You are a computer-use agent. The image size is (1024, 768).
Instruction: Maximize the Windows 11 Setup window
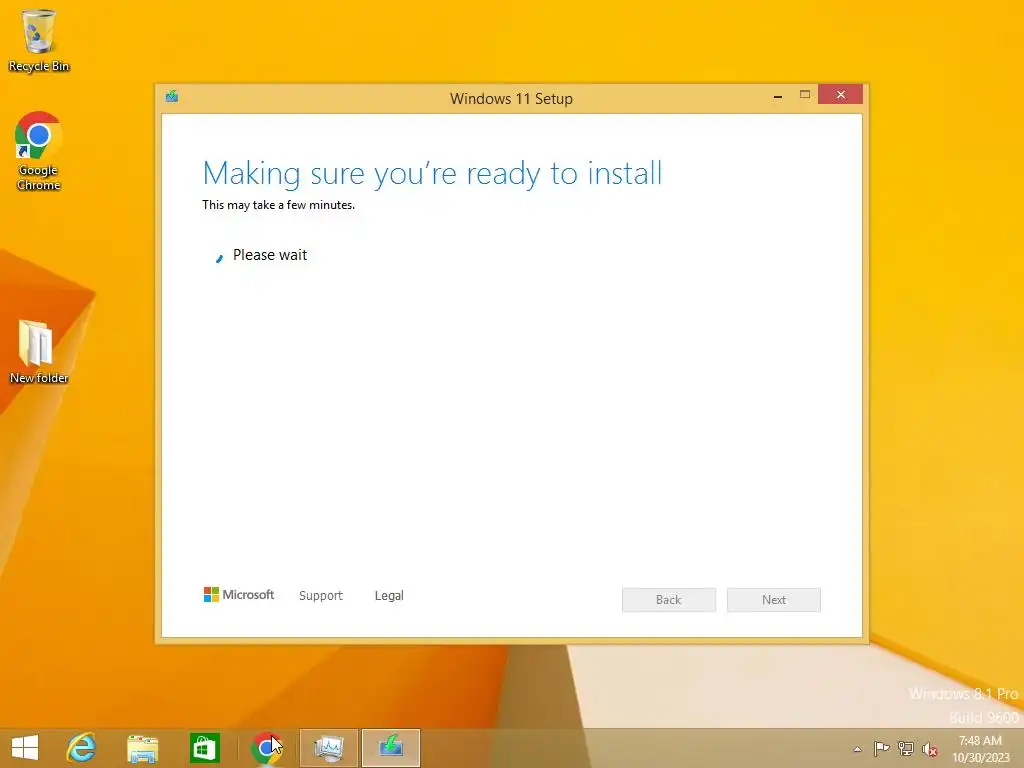tap(805, 95)
